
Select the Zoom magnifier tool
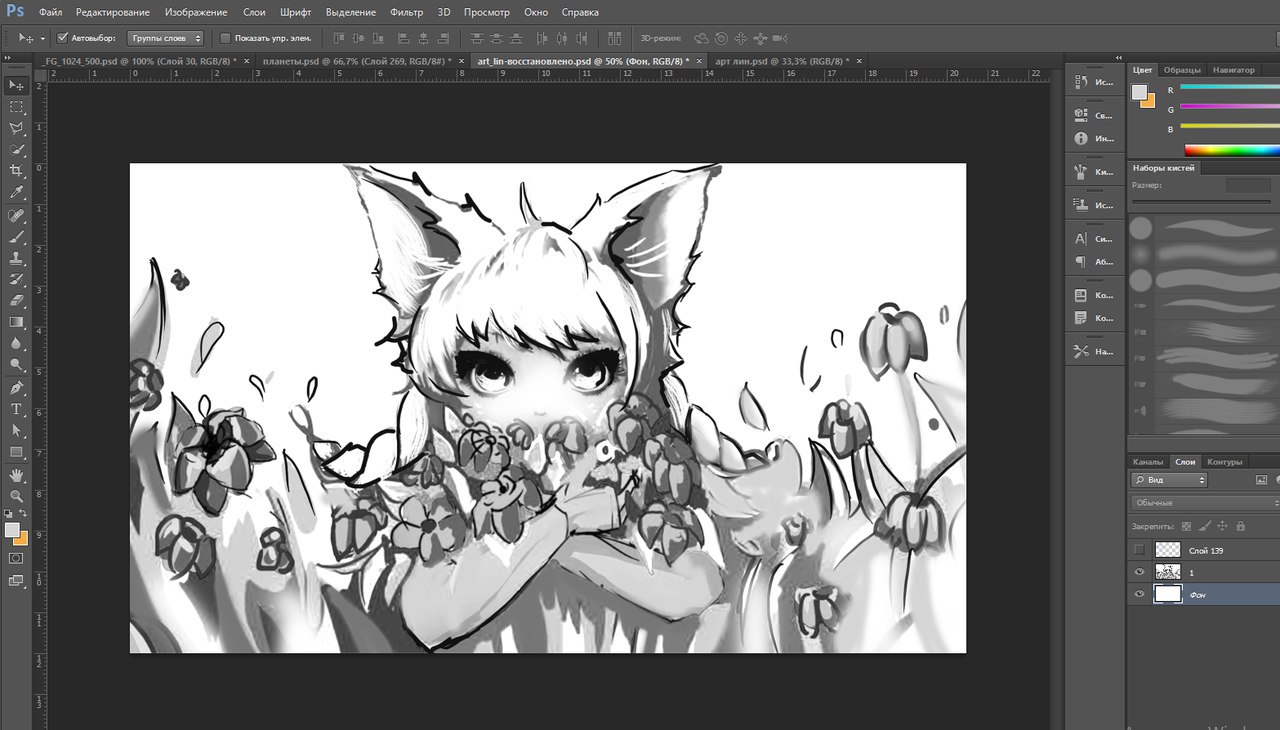pos(16,495)
